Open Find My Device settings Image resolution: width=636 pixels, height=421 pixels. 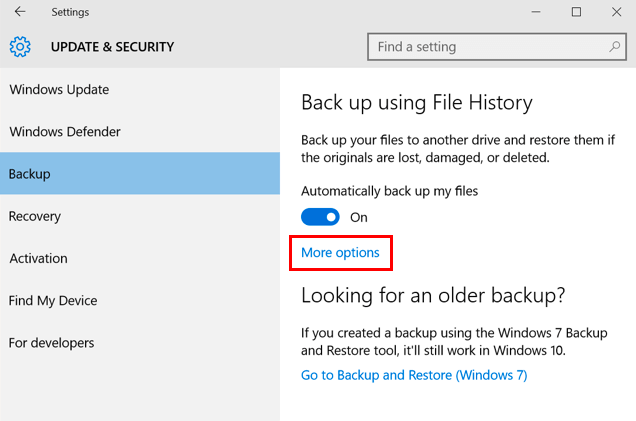coord(53,300)
